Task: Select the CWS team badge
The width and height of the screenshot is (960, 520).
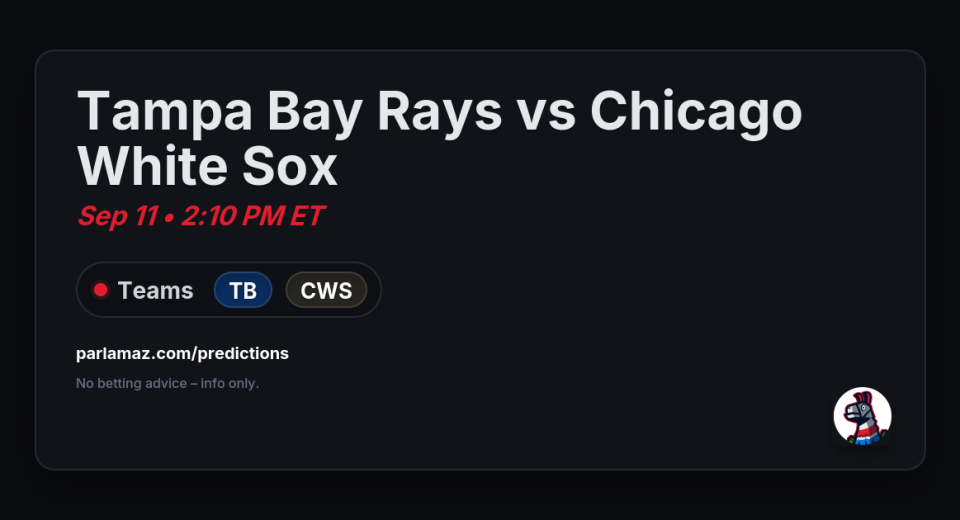Action: [326, 290]
